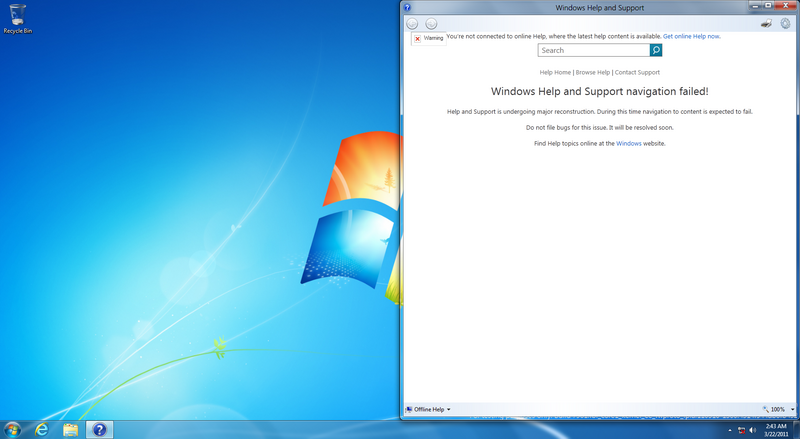
Task: Focus the Search input field
Action: click(594, 50)
